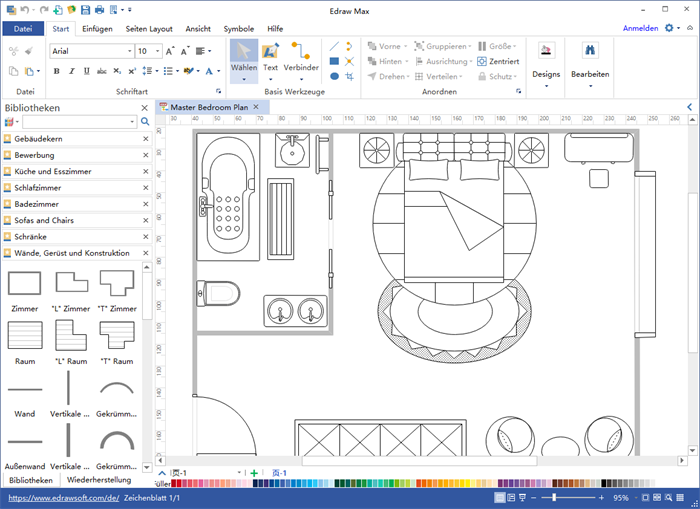
Task: Switch to the Einfügen ribbon tab
Action: (97, 29)
